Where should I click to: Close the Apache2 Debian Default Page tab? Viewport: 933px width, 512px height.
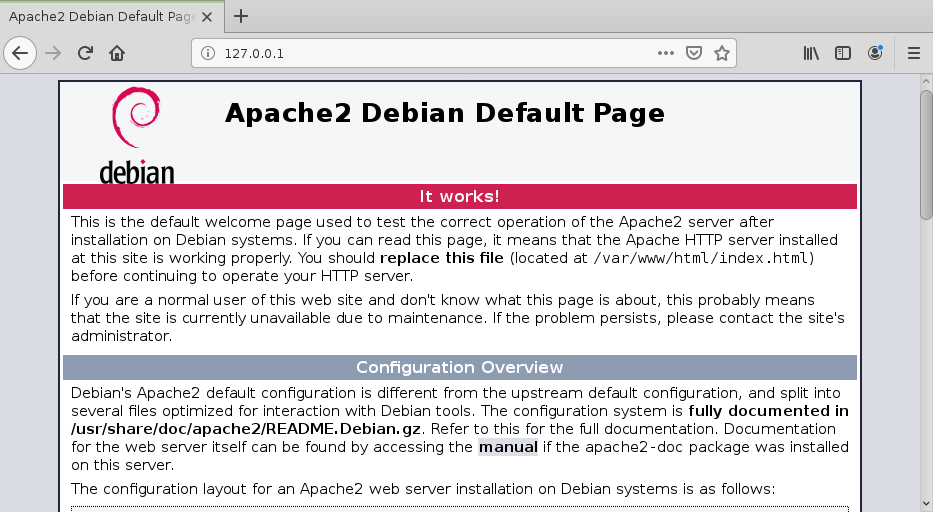coord(206,17)
